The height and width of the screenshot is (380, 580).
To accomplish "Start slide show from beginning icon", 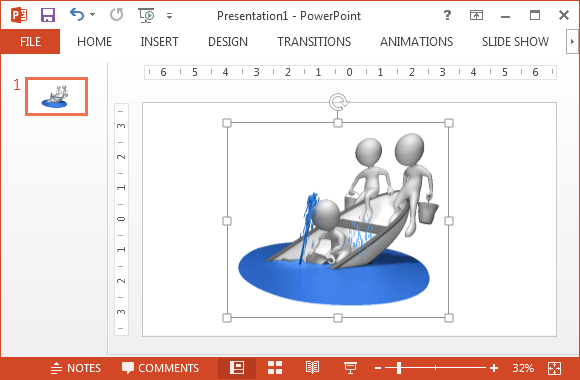I will tap(146, 16).
